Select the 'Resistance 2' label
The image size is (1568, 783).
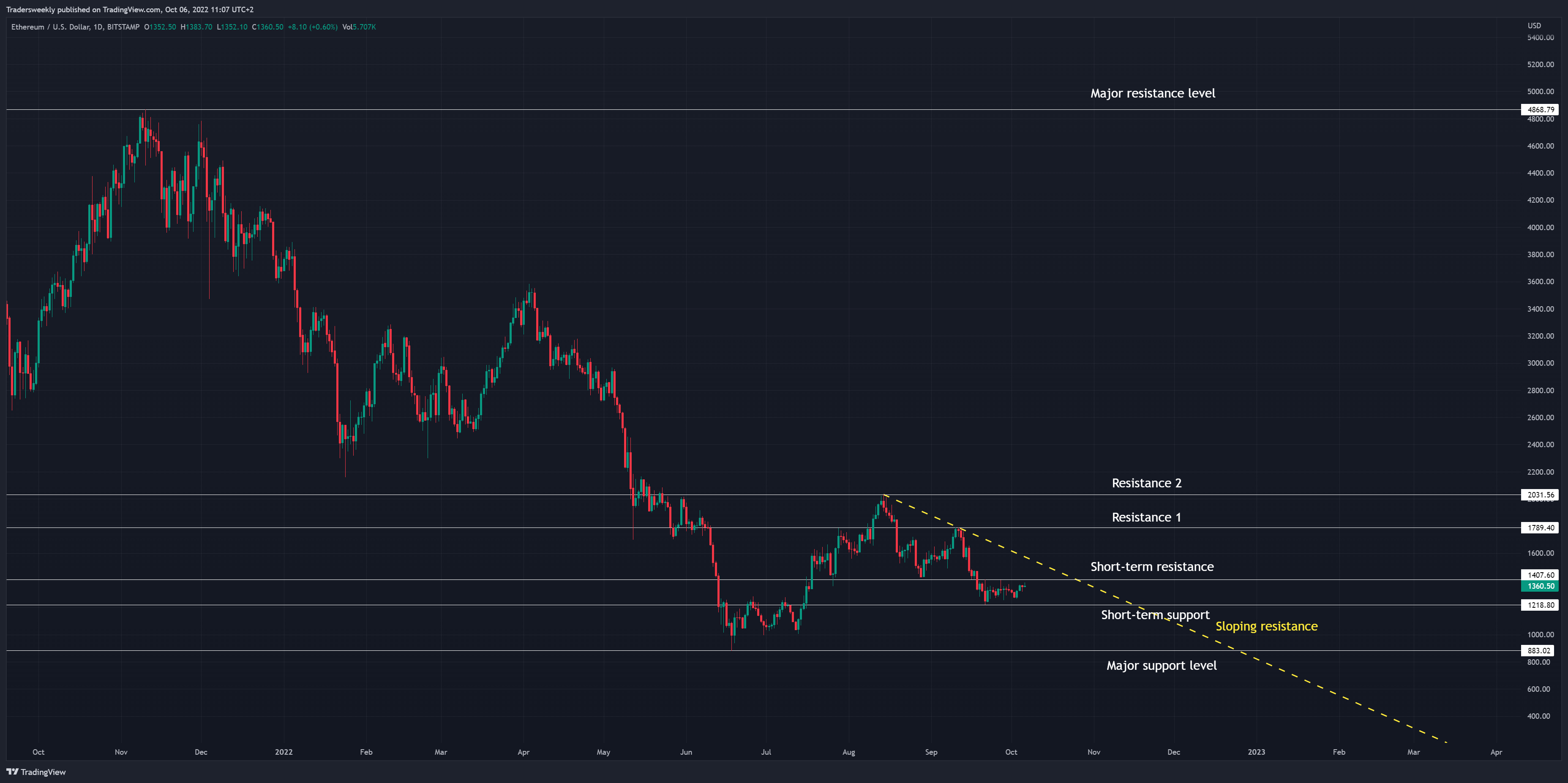[1146, 483]
